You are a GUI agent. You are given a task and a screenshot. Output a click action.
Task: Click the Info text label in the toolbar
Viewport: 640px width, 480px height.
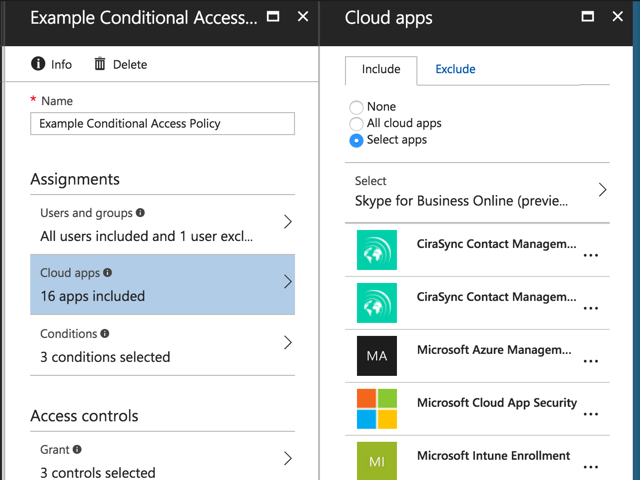(61, 64)
